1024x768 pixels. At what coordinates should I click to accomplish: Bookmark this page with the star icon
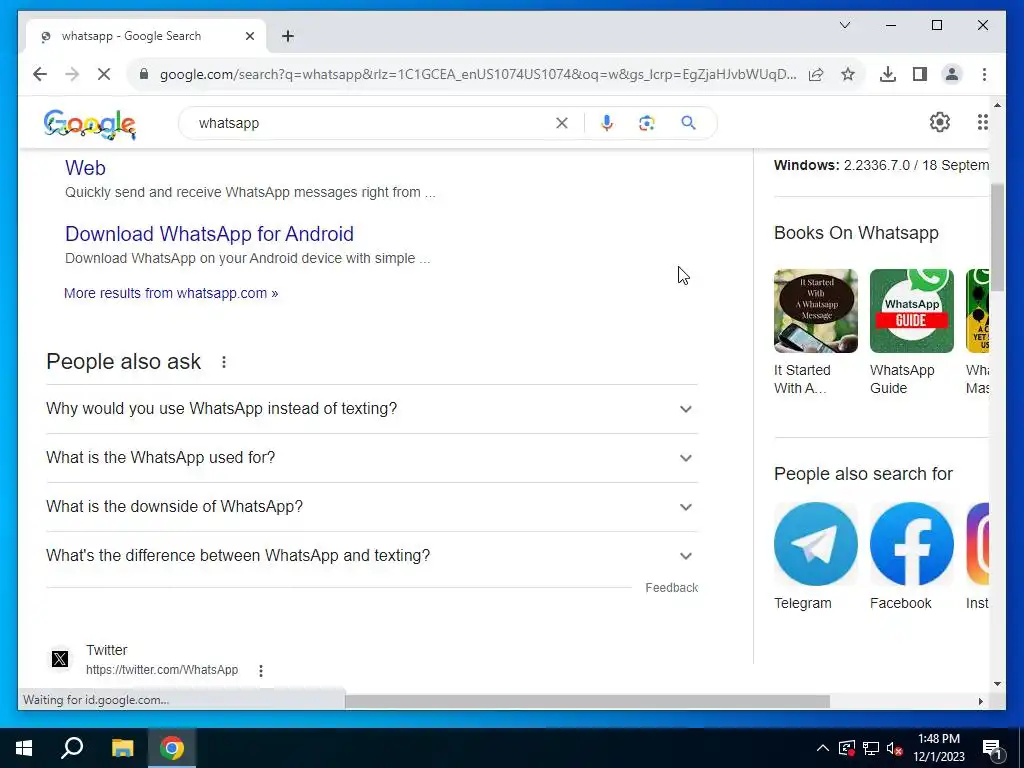point(848,74)
